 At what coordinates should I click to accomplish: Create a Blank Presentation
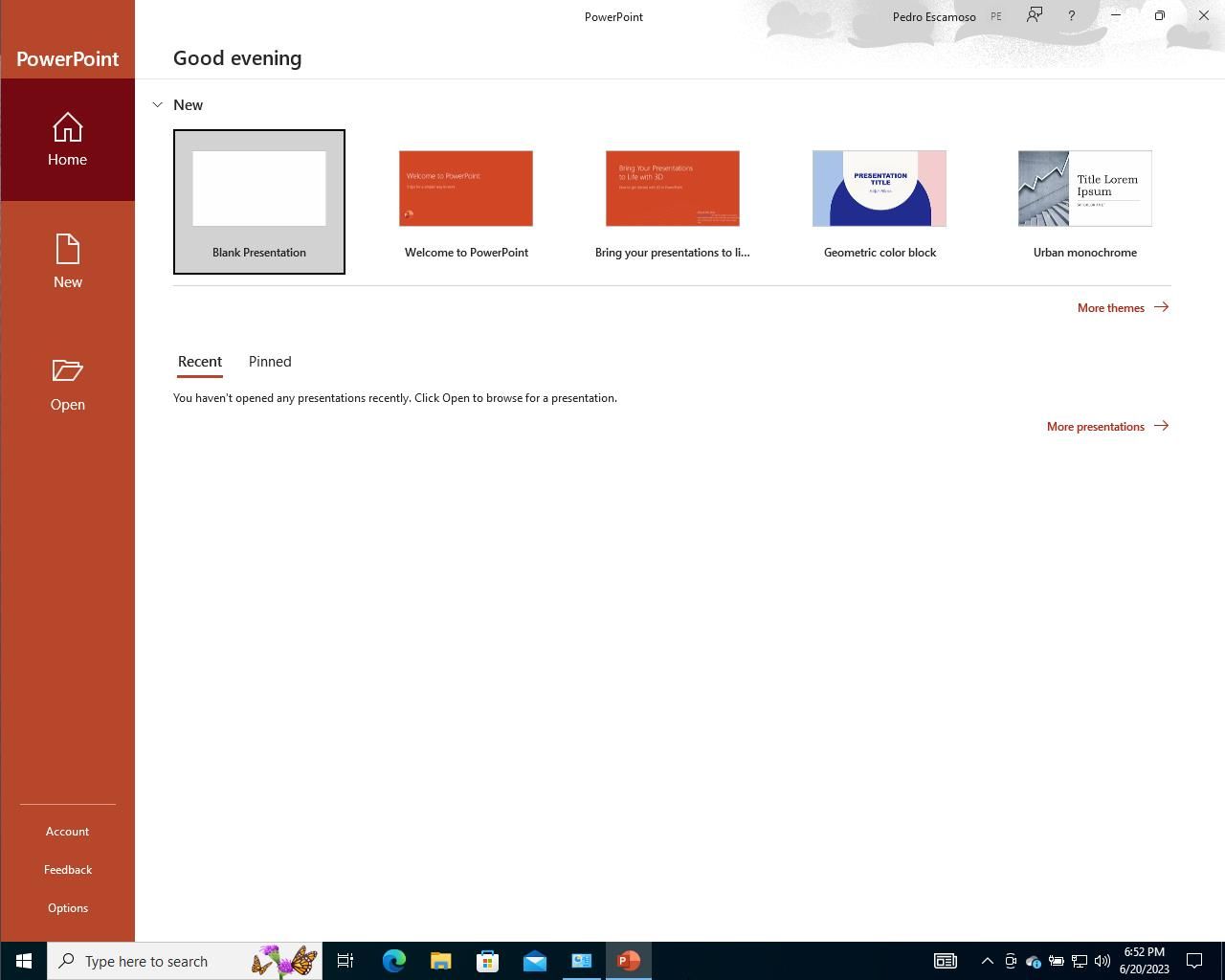coord(259,201)
